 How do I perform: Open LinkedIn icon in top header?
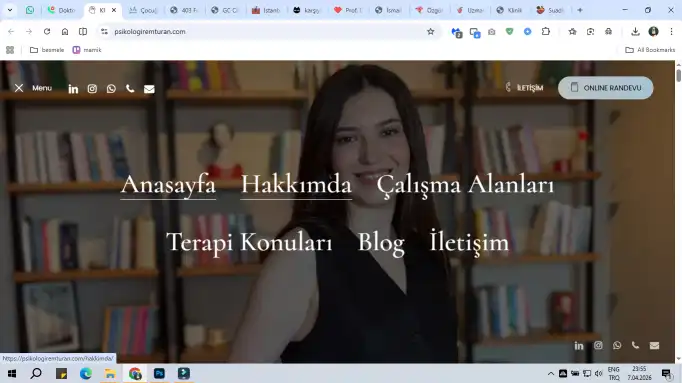[73, 89]
